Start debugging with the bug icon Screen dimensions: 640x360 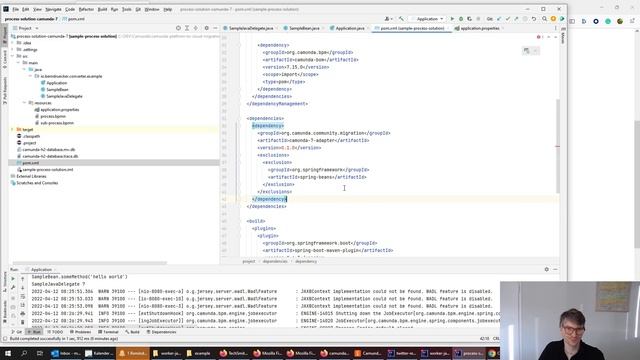(x=461, y=19)
